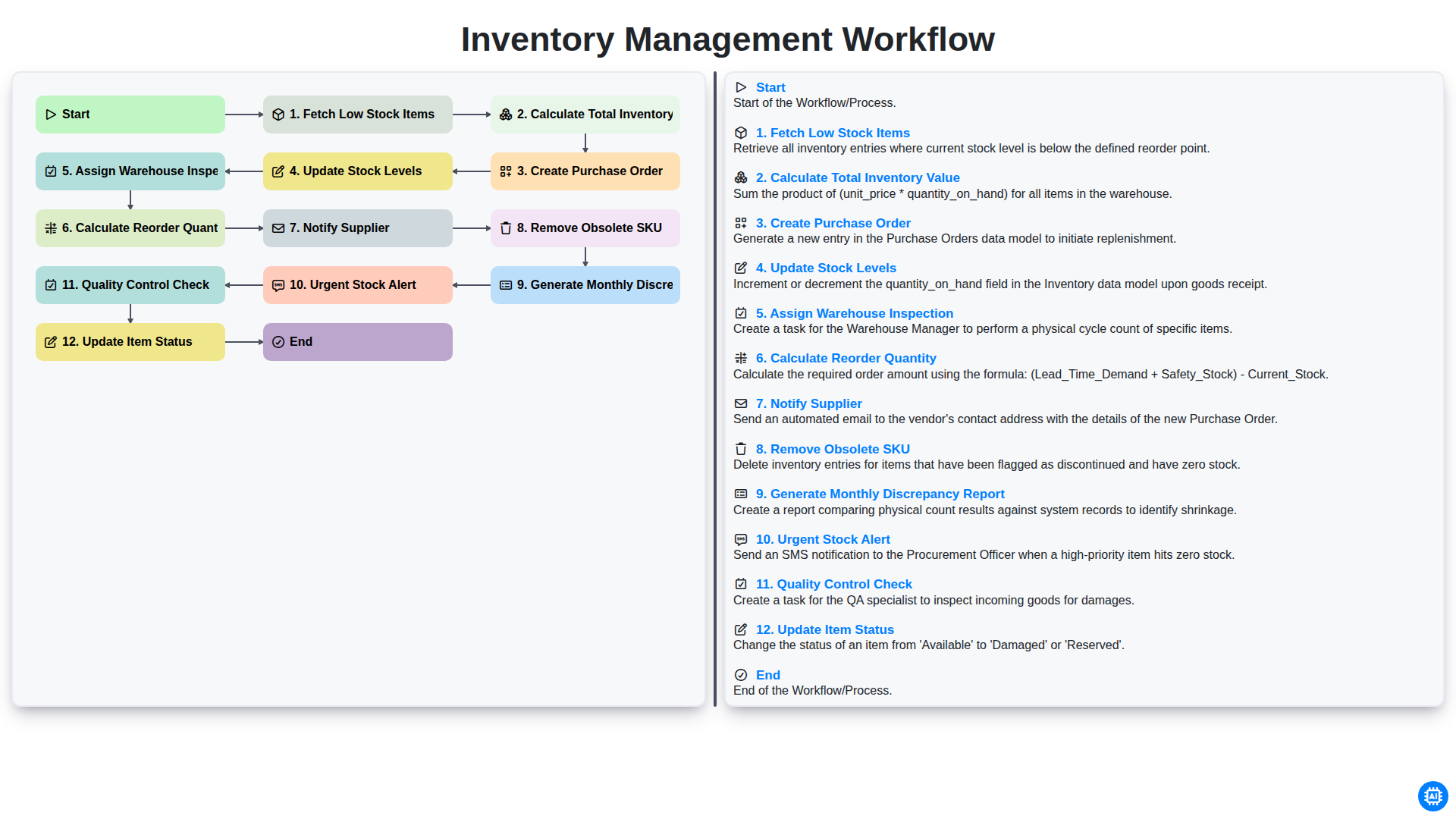Screen dimensions: 1456x819
Task: Click the grid-plus icon in Create Purchase Order node
Action: pyautogui.click(x=506, y=171)
